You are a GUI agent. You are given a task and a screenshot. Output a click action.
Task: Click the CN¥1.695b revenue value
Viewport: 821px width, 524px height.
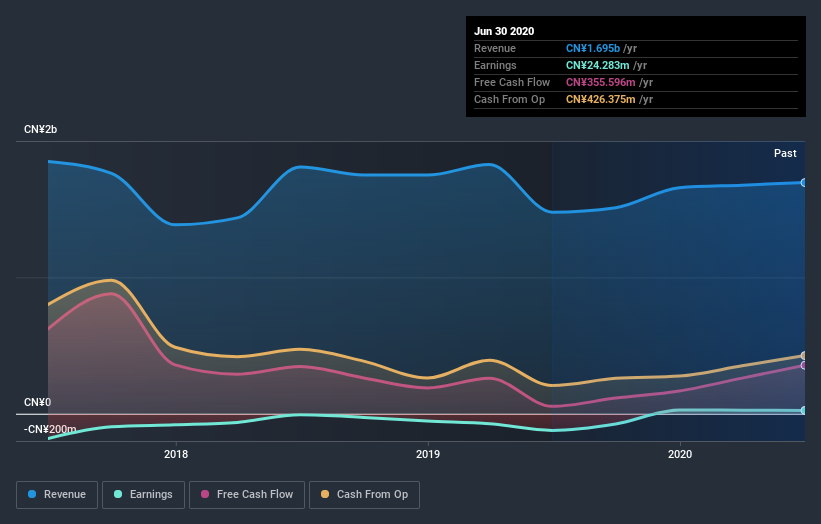[x=593, y=48]
